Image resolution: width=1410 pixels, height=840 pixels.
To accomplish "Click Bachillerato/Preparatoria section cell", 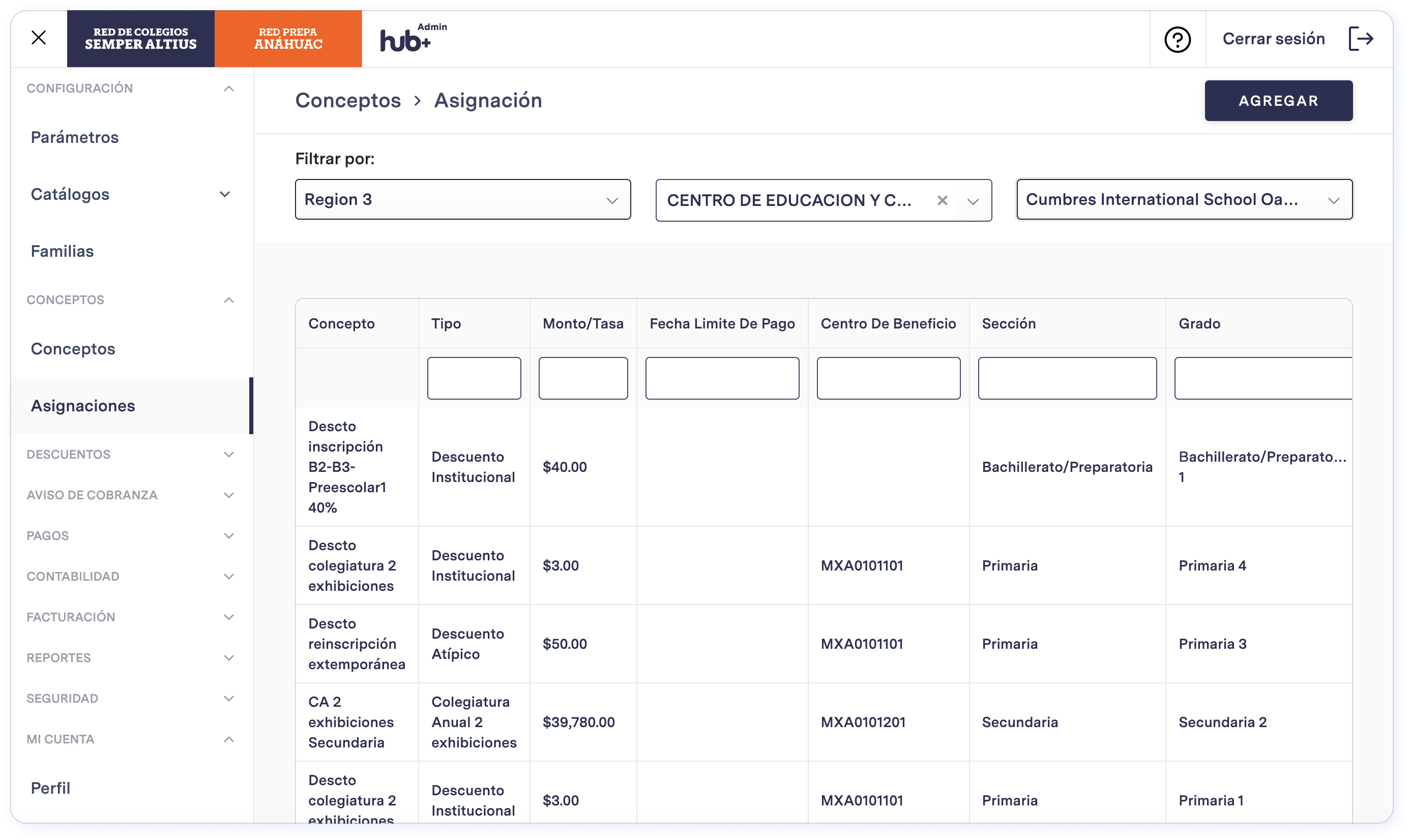I will [x=1067, y=467].
